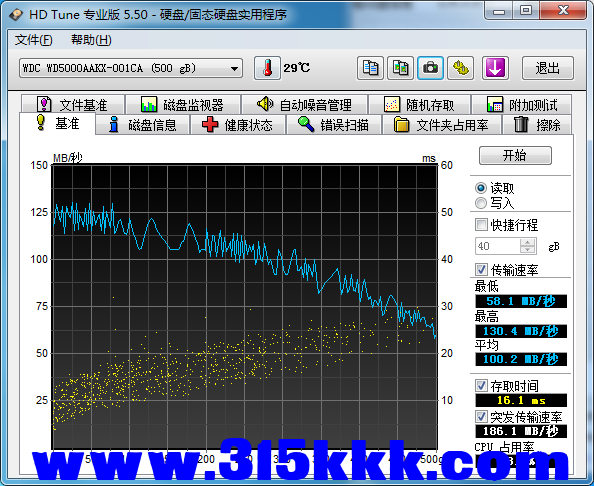Viewport: 594px width, 486px height.
Task: Save screenshot with the camera icon
Action: 430,68
